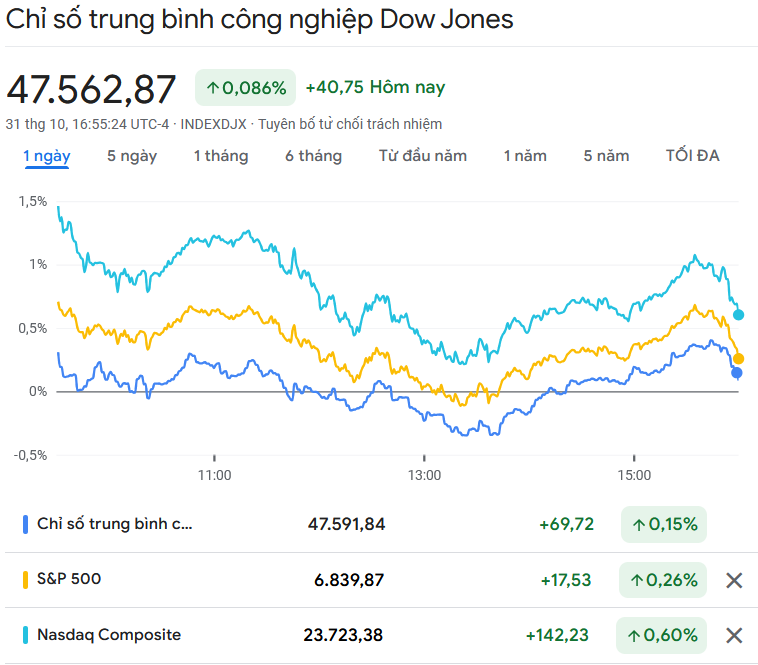The image size is (758, 665).
Task: View the "5 năm" chart range
Action: [x=607, y=156]
